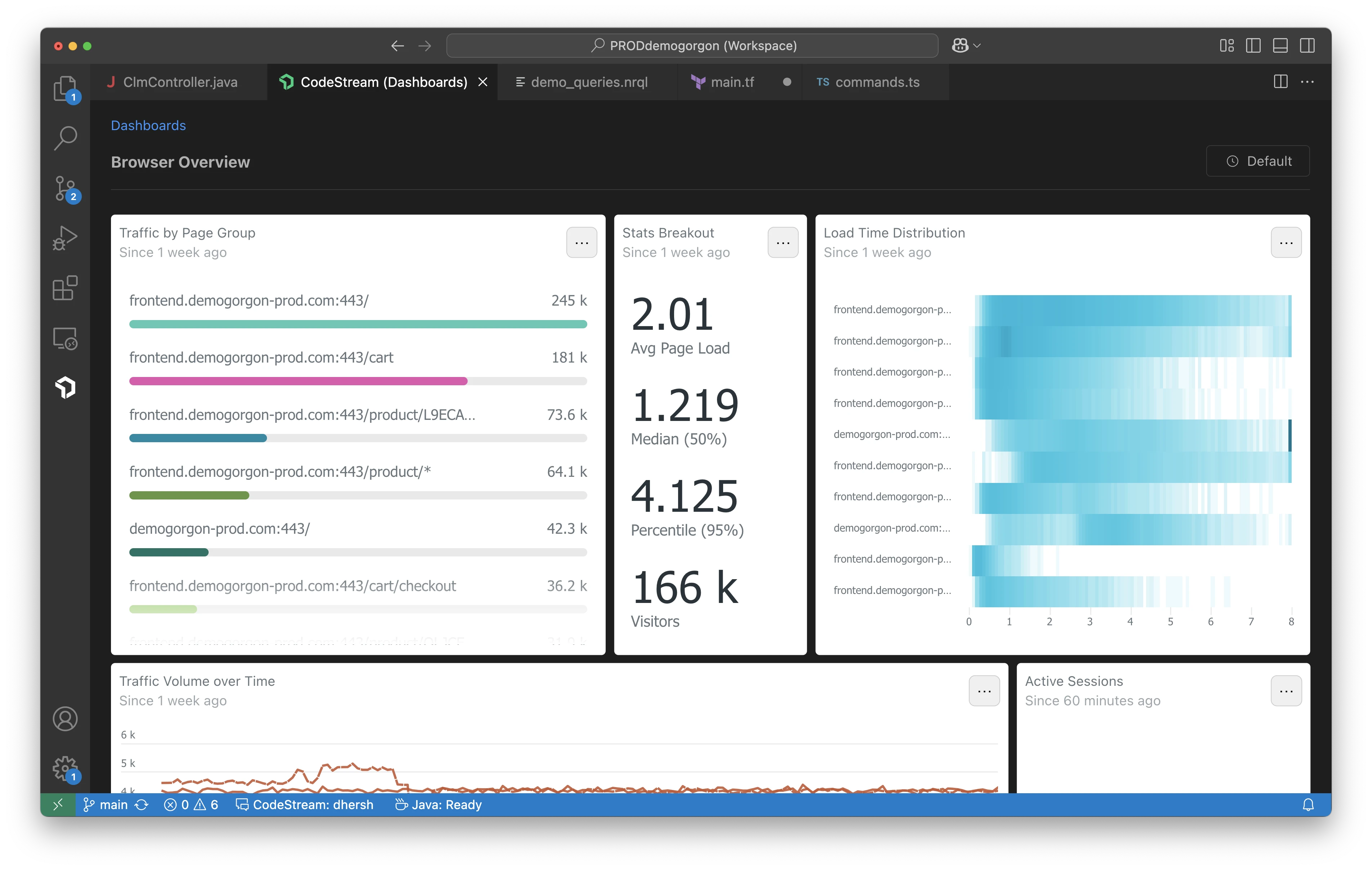Viewport: 1372px width, 870px height.
Task: Click the Dashboards breadcrumb link
Action: pyautogui.click(x=148, y=125)
